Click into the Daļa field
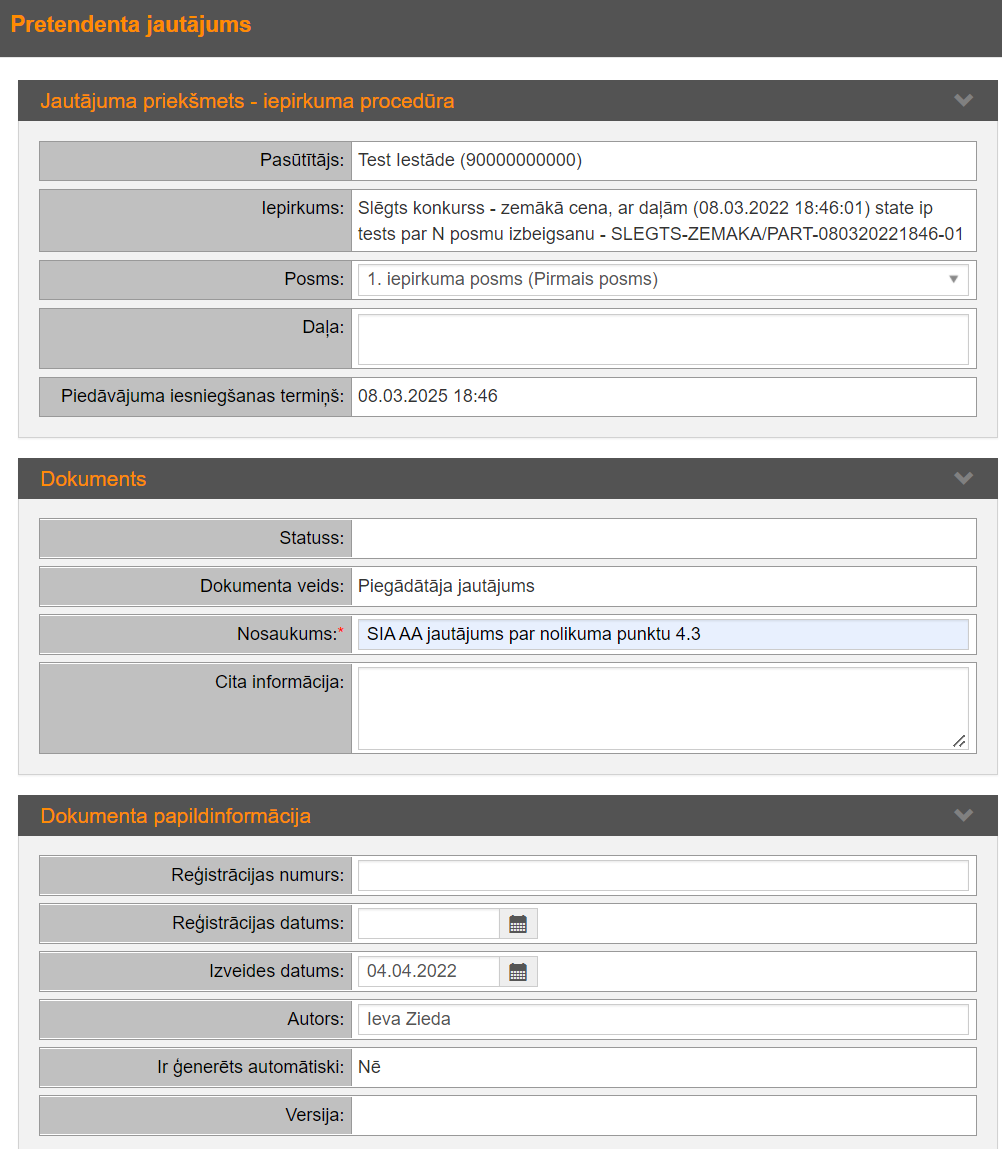Screen dimensions: 1002x1149 [x=663, y=339]
